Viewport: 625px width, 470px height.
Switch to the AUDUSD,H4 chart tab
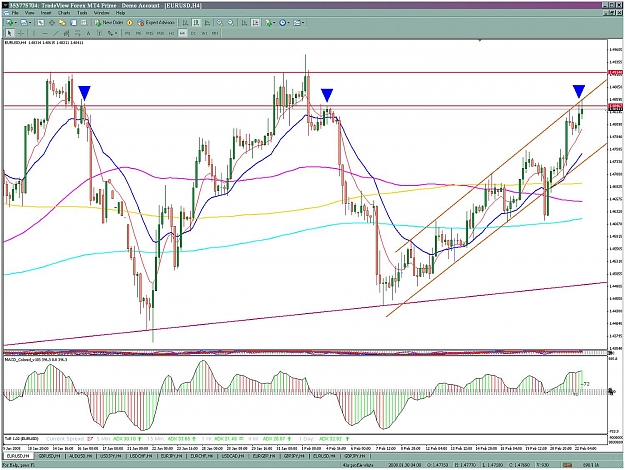(x=81, y=456)
